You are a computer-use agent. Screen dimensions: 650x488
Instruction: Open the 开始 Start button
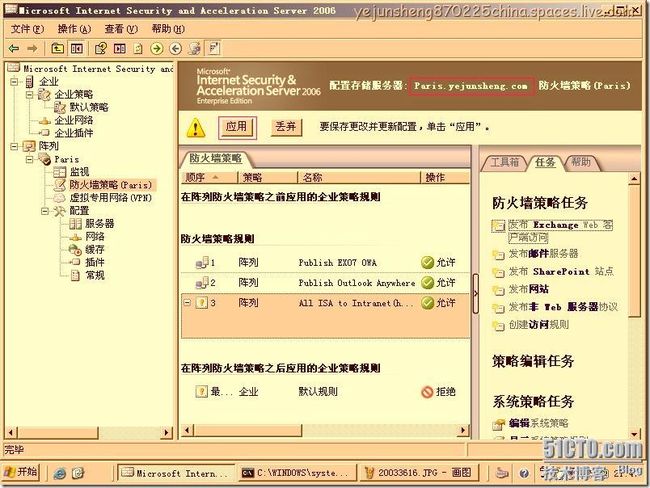pos(21,472)
